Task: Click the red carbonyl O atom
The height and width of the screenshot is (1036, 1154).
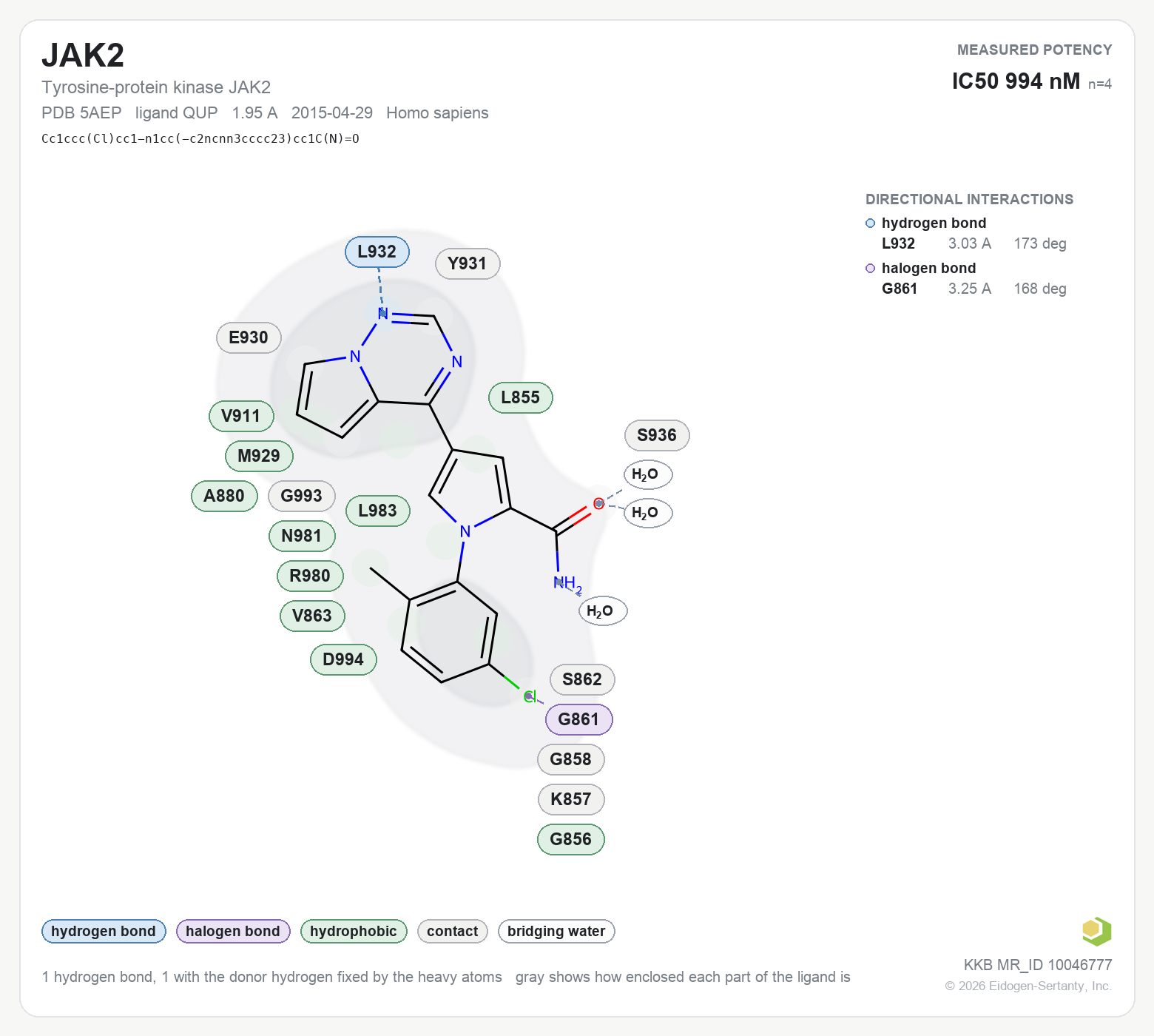Action: [x=598, y=504]
